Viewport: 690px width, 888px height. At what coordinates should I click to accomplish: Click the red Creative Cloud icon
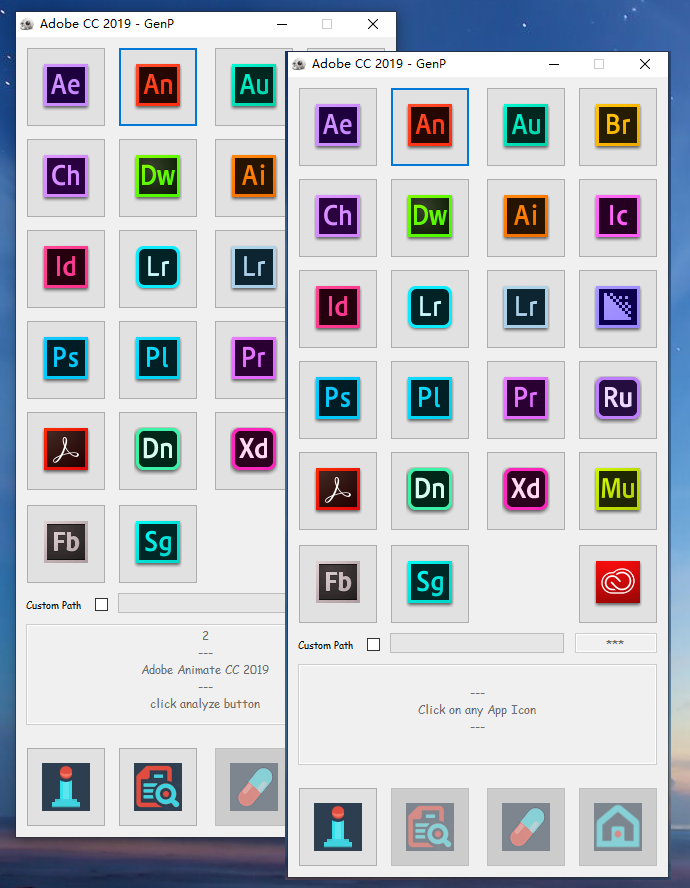click(x=618, y=583)
